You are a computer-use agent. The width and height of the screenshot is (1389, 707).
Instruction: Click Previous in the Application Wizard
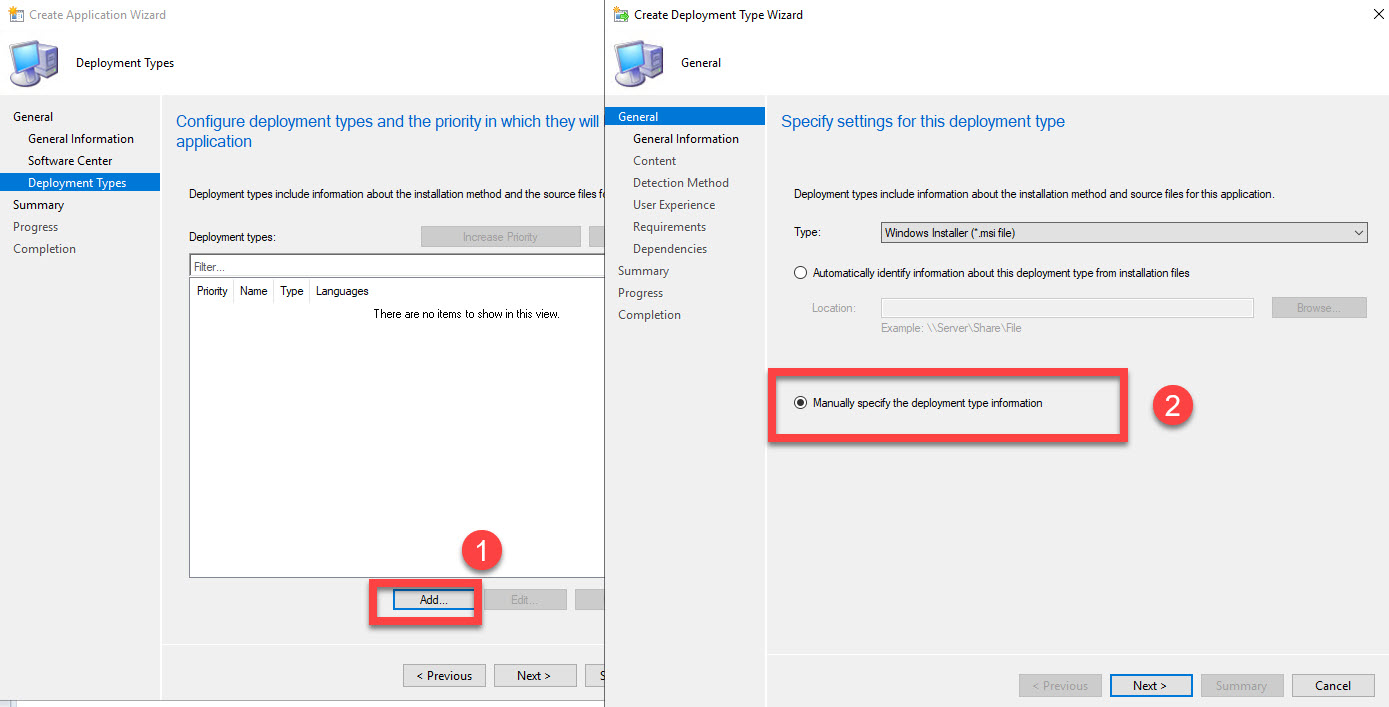[444, 675]
